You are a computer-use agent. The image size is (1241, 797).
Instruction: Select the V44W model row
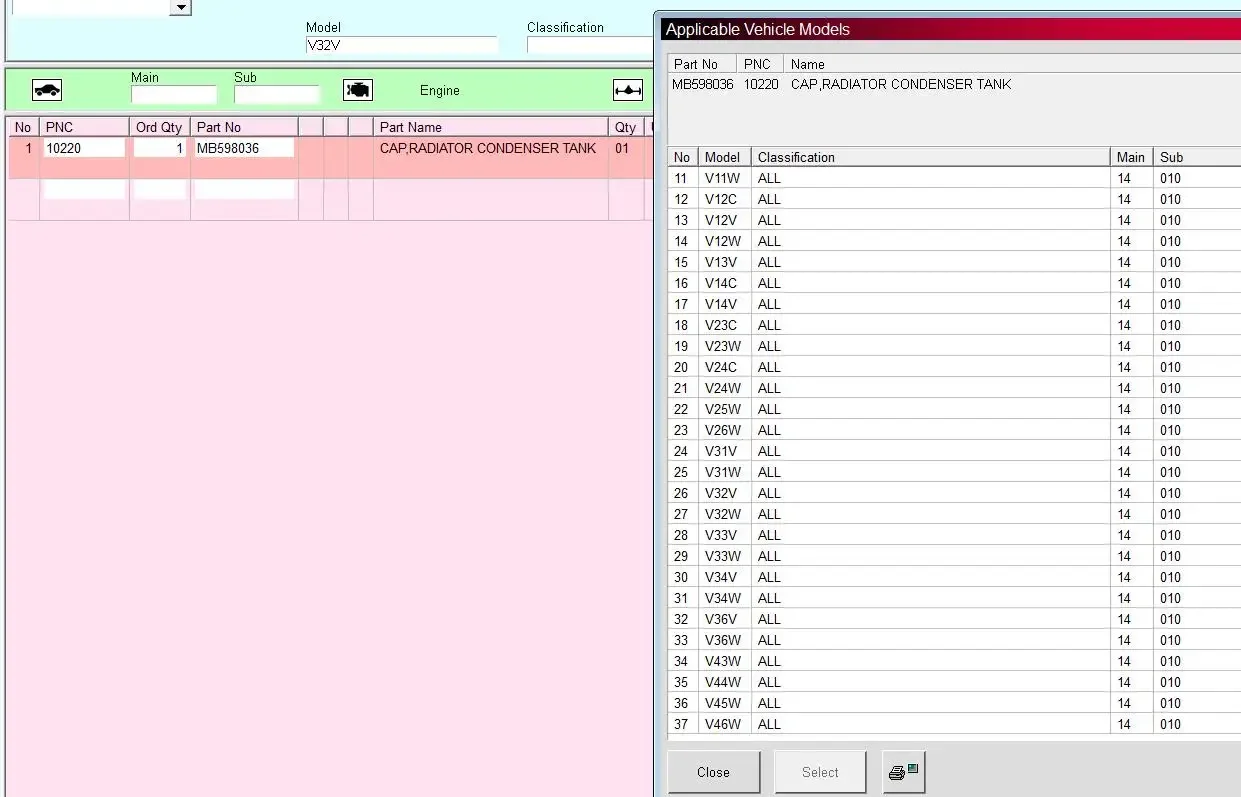954,682
